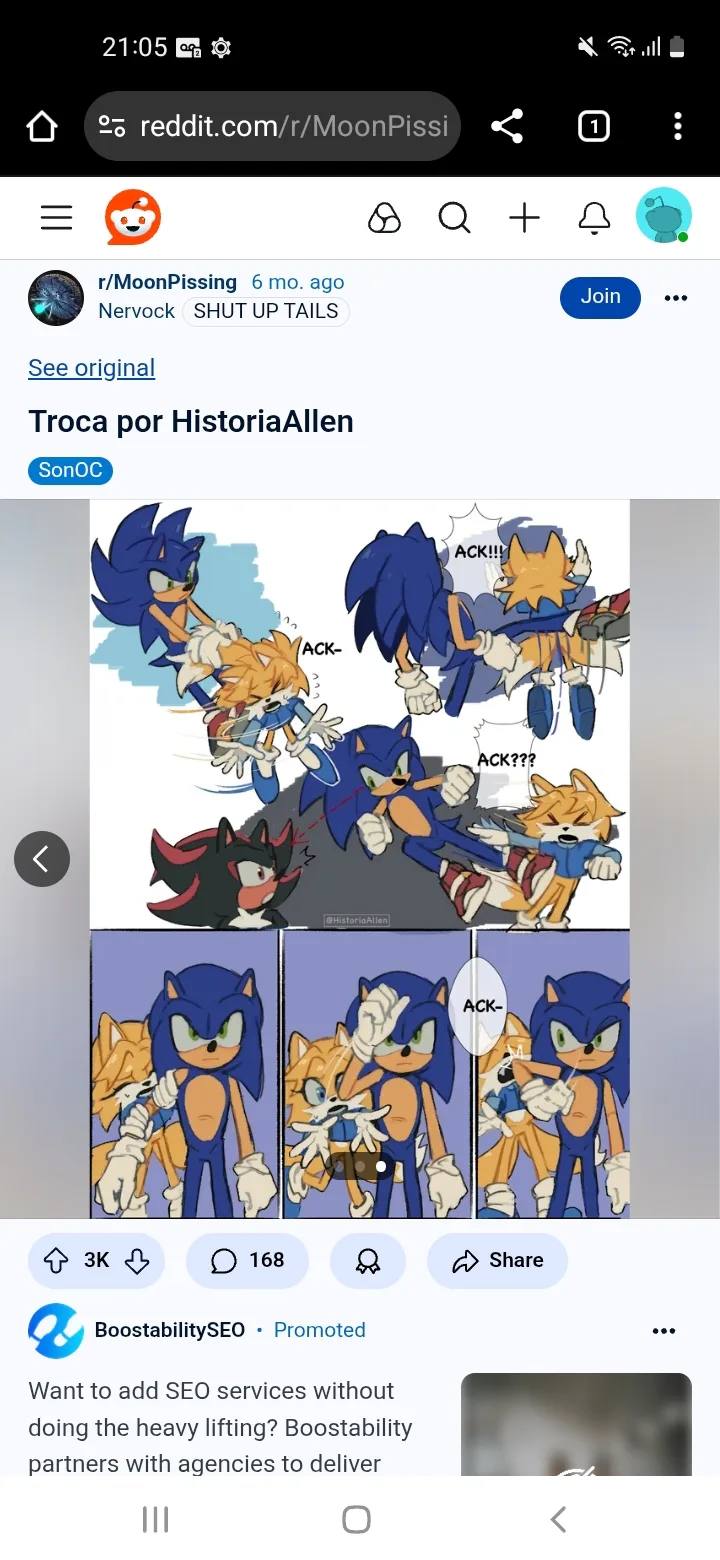Open Chrome home page icon
The height and width of the screenshot is (1560, 720).
pyautogui.click(x=42, y=126)
